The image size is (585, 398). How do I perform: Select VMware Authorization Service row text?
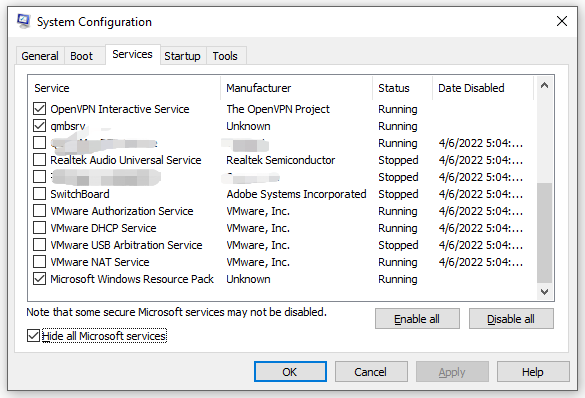[122, 211]
